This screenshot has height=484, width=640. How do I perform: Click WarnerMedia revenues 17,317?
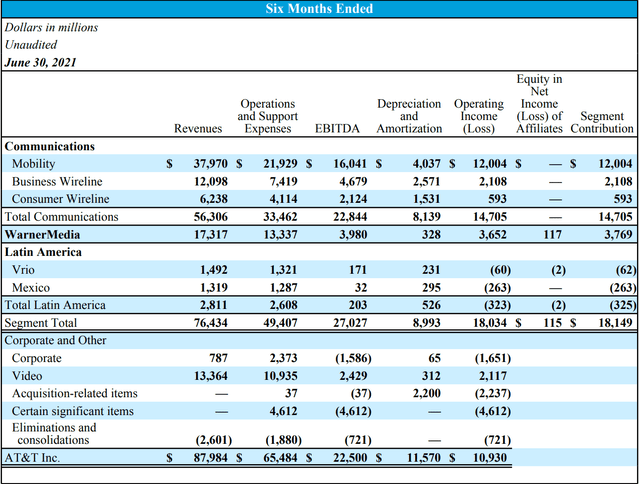coord(210,235)
